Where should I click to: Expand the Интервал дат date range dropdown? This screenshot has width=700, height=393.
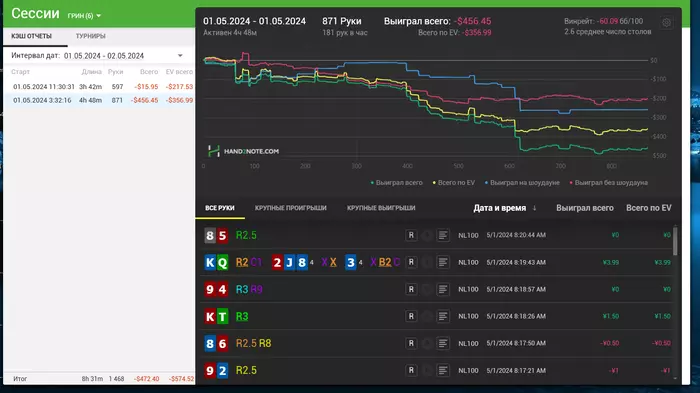180,56
